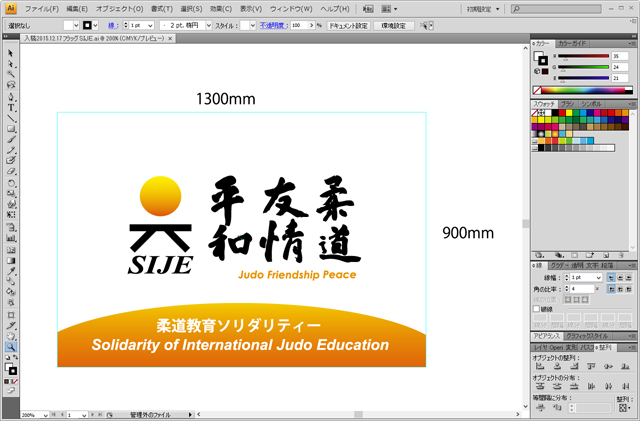Click the red R color slider
Screen dimensions: 640x421
coord(583,56)
